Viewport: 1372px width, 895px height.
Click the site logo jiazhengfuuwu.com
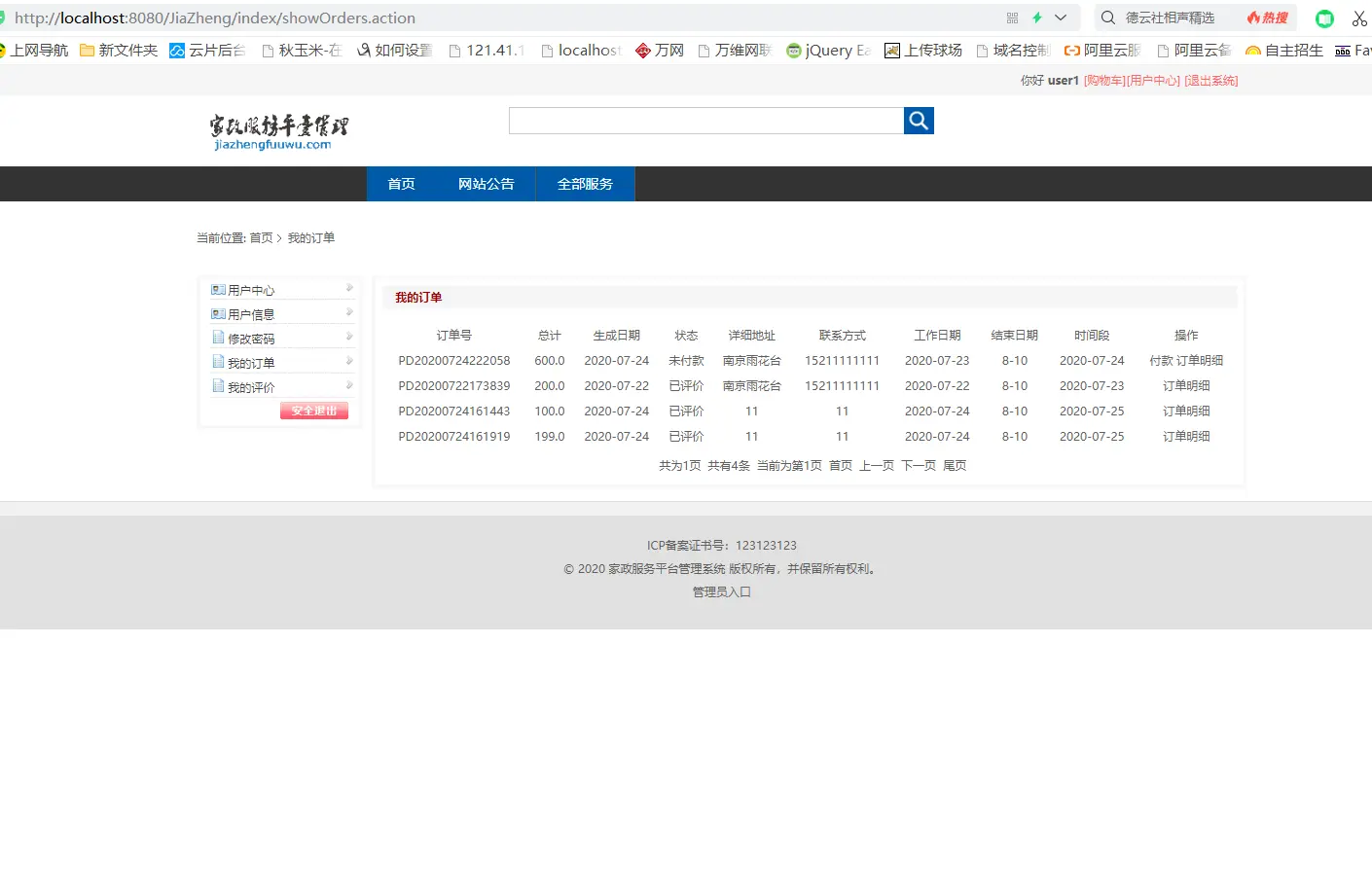(x=278, y=132)
